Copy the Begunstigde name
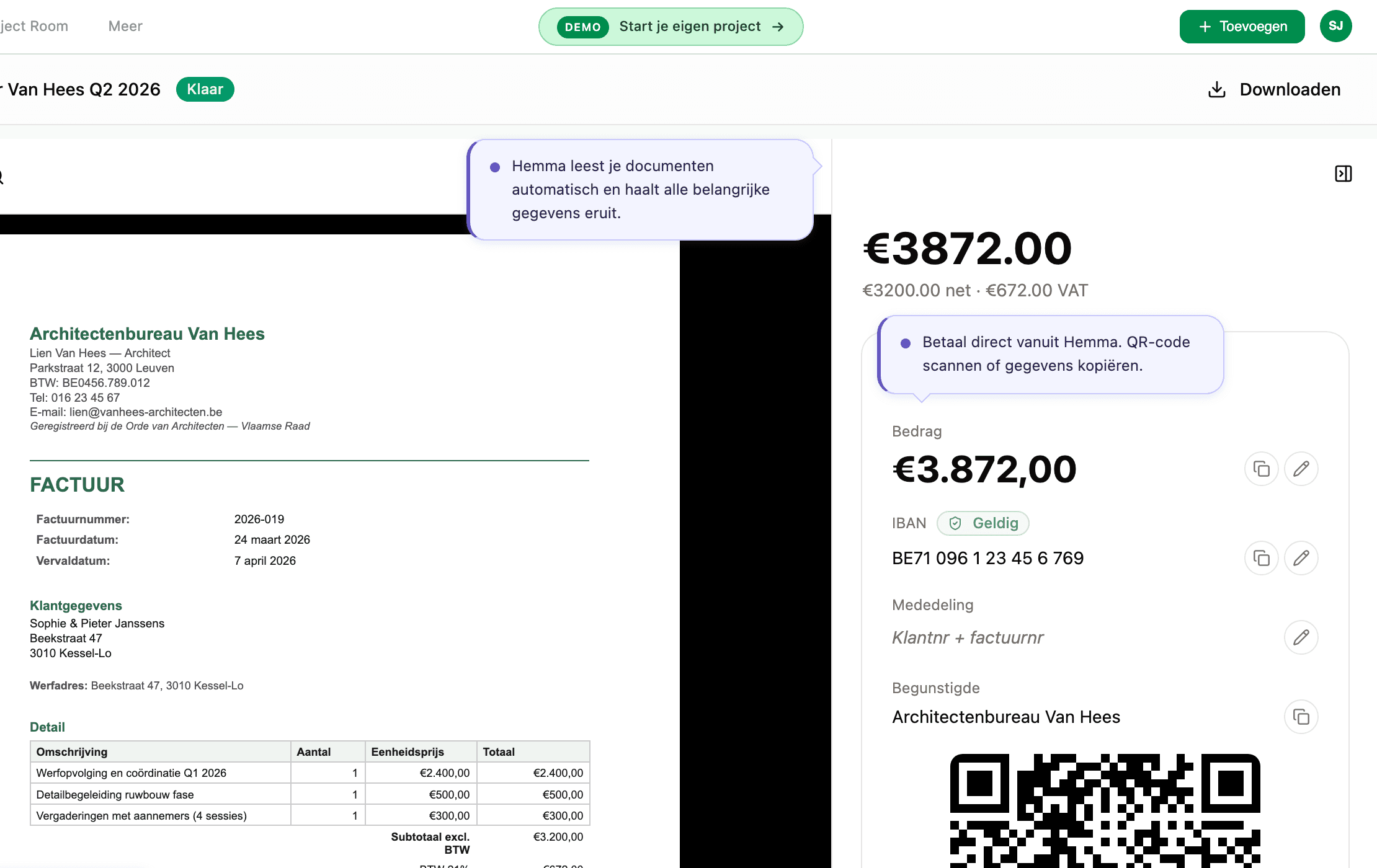Image resolution: width=1377 pixels, height=868 pixels. 1301,717
